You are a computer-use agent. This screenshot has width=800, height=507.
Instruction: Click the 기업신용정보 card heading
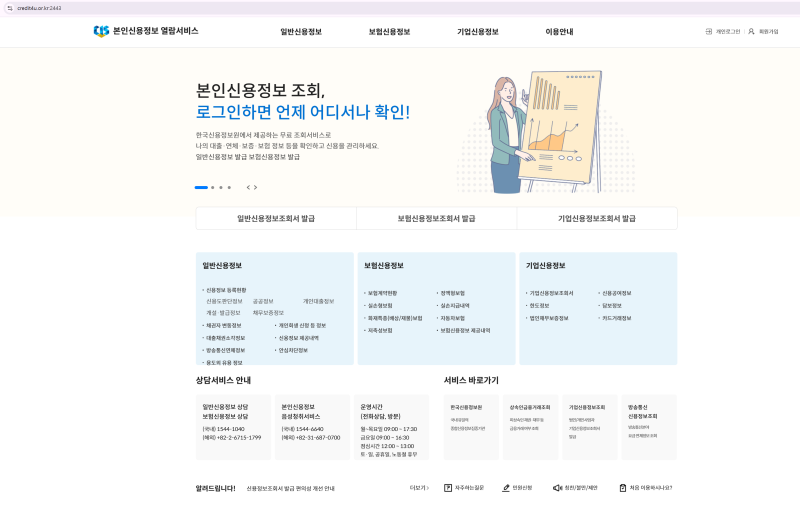click(545, 266)
